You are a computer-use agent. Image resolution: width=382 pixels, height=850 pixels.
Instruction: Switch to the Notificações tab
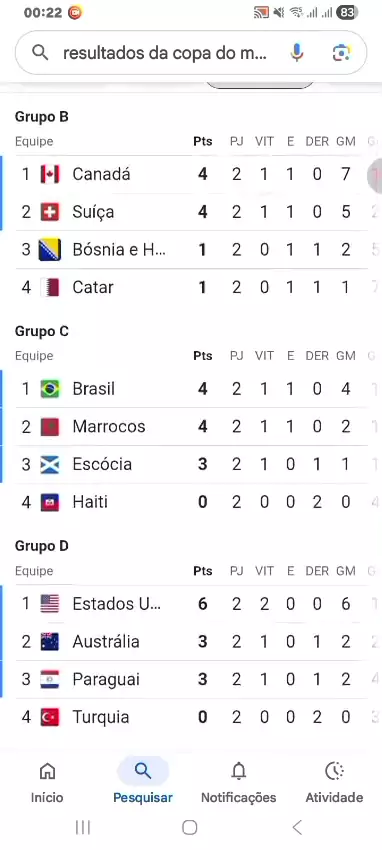(238, 782)
